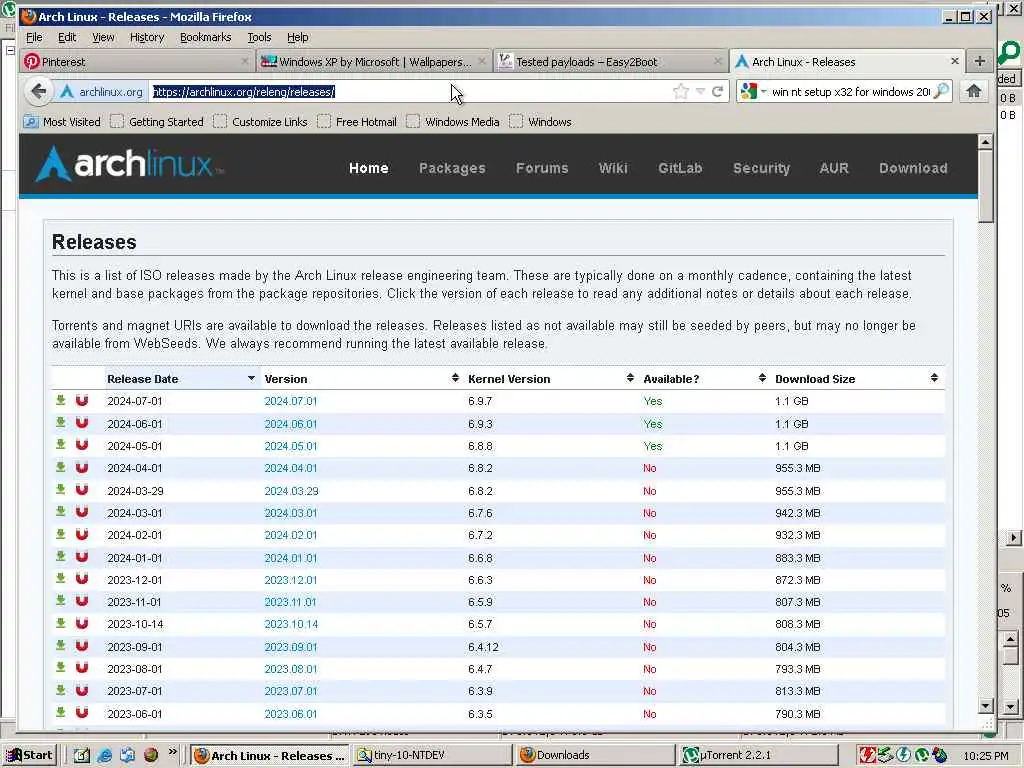Screen dimensions: 1024x768
Task: Open release notes for version 2023.10.14
Action: pyautogui.click(x=291, y=624)
